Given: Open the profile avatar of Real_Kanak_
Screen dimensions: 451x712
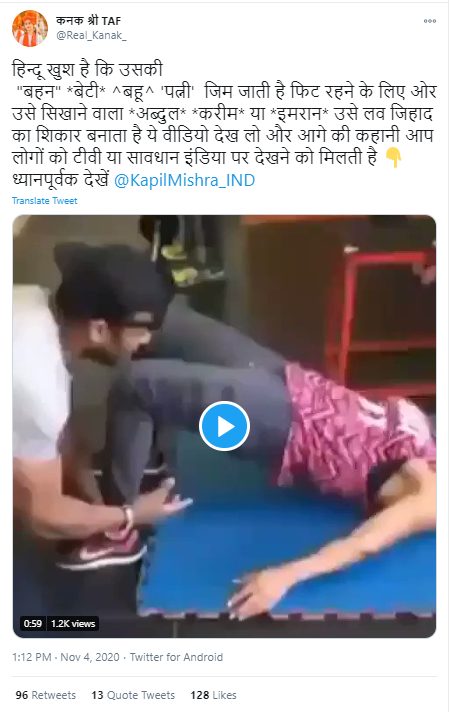Looking at the screenshot, I should click(x=30, y=29).
